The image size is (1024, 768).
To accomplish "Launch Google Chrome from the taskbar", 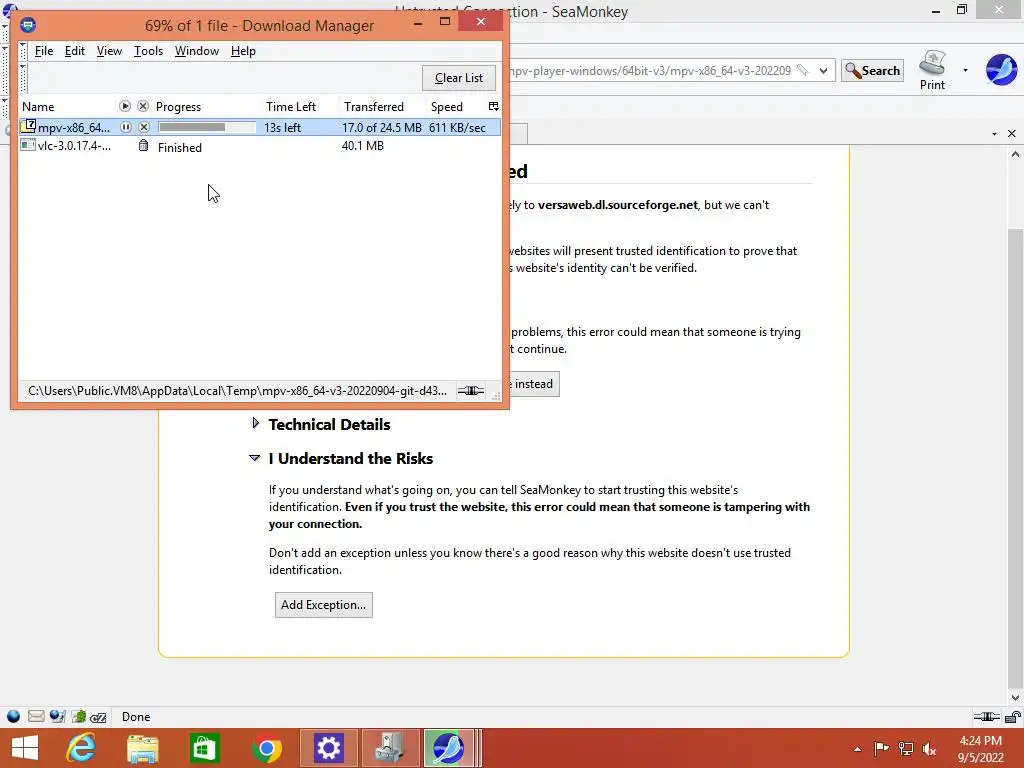I will click(x=266, y=748).
